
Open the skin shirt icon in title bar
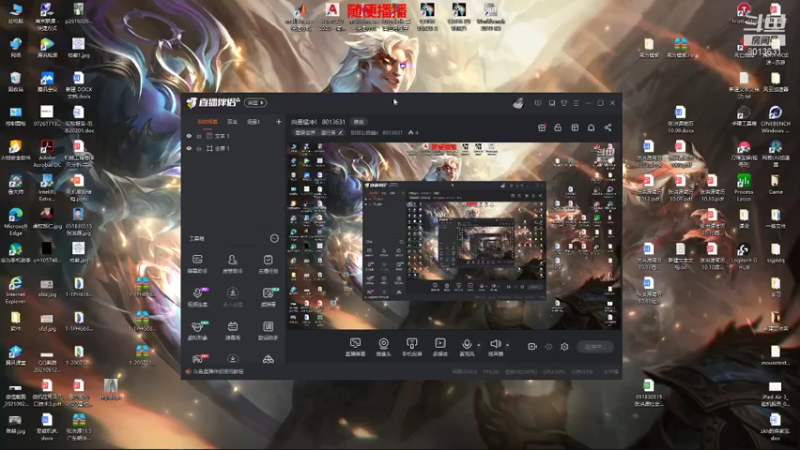pyautogui.click(x=564, y=103)
